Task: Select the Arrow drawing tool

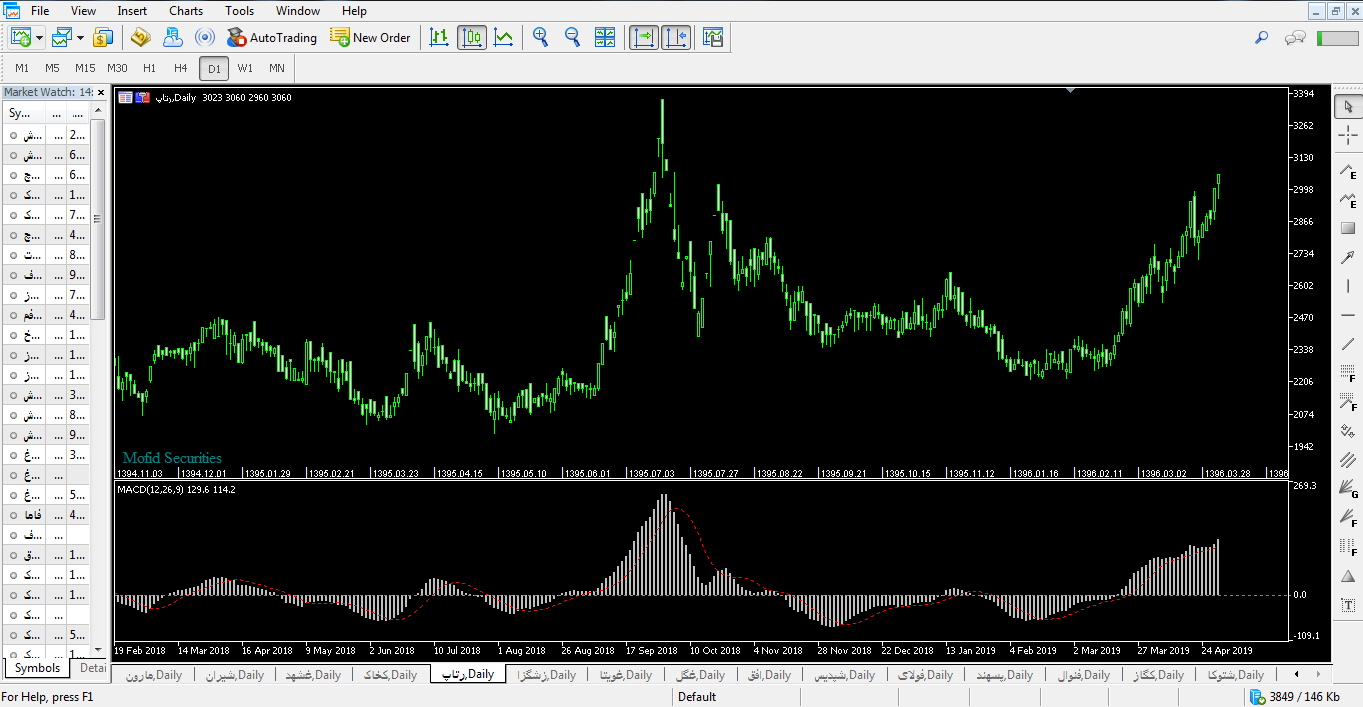Action: click(x=1348, y=257)
